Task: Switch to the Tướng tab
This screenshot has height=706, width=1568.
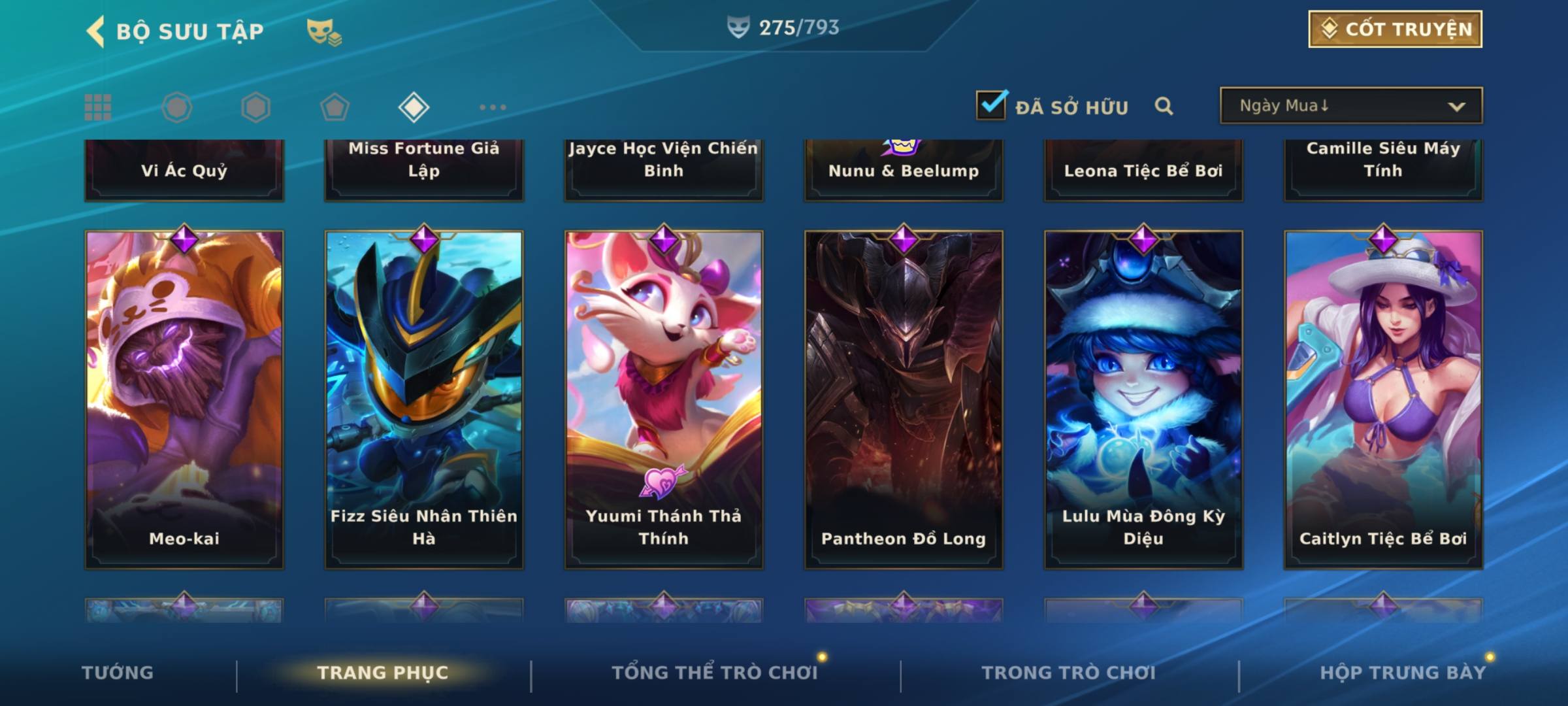Action: (x=118, y=673)
